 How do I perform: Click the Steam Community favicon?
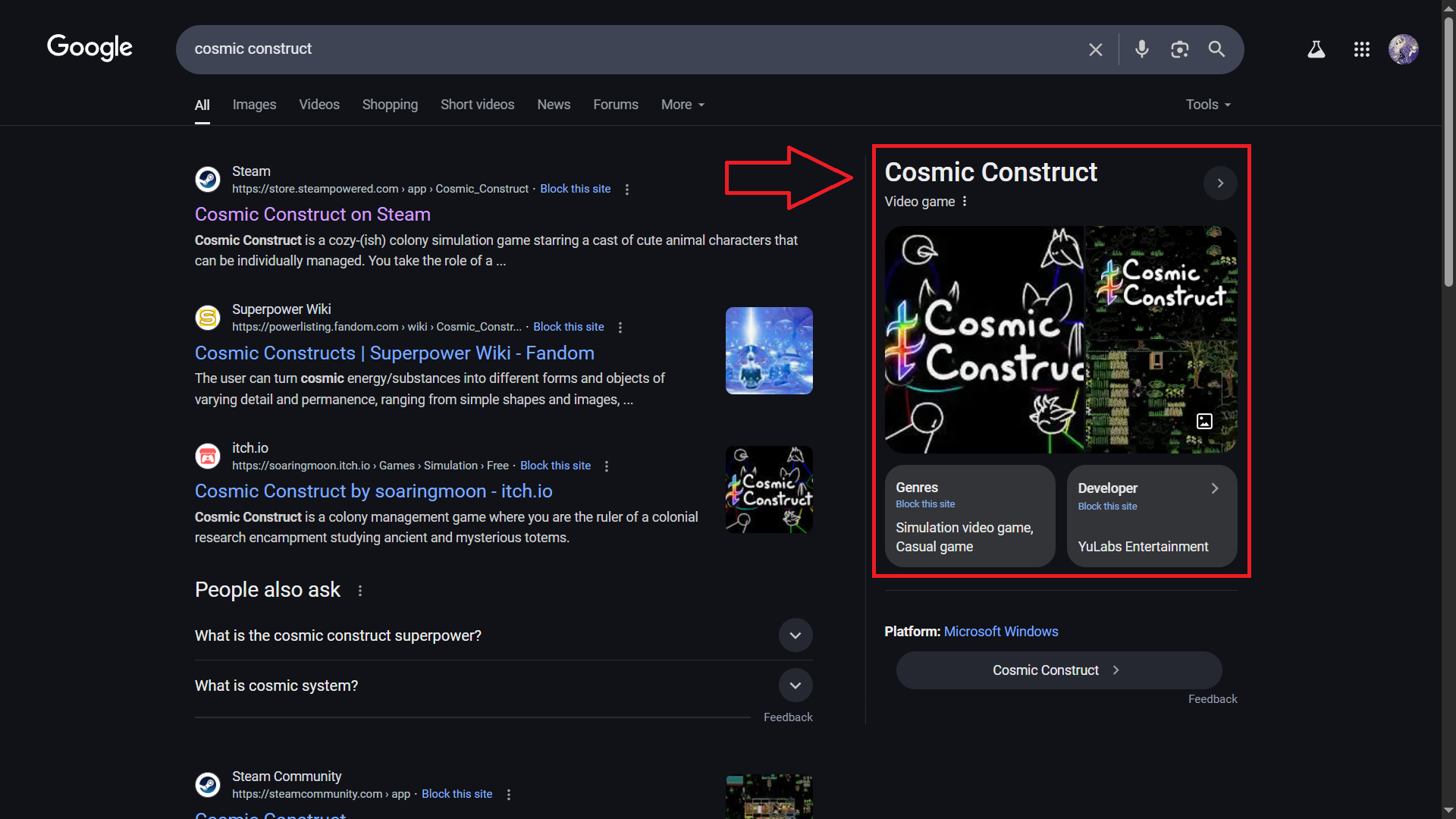(x=208, y=785)
